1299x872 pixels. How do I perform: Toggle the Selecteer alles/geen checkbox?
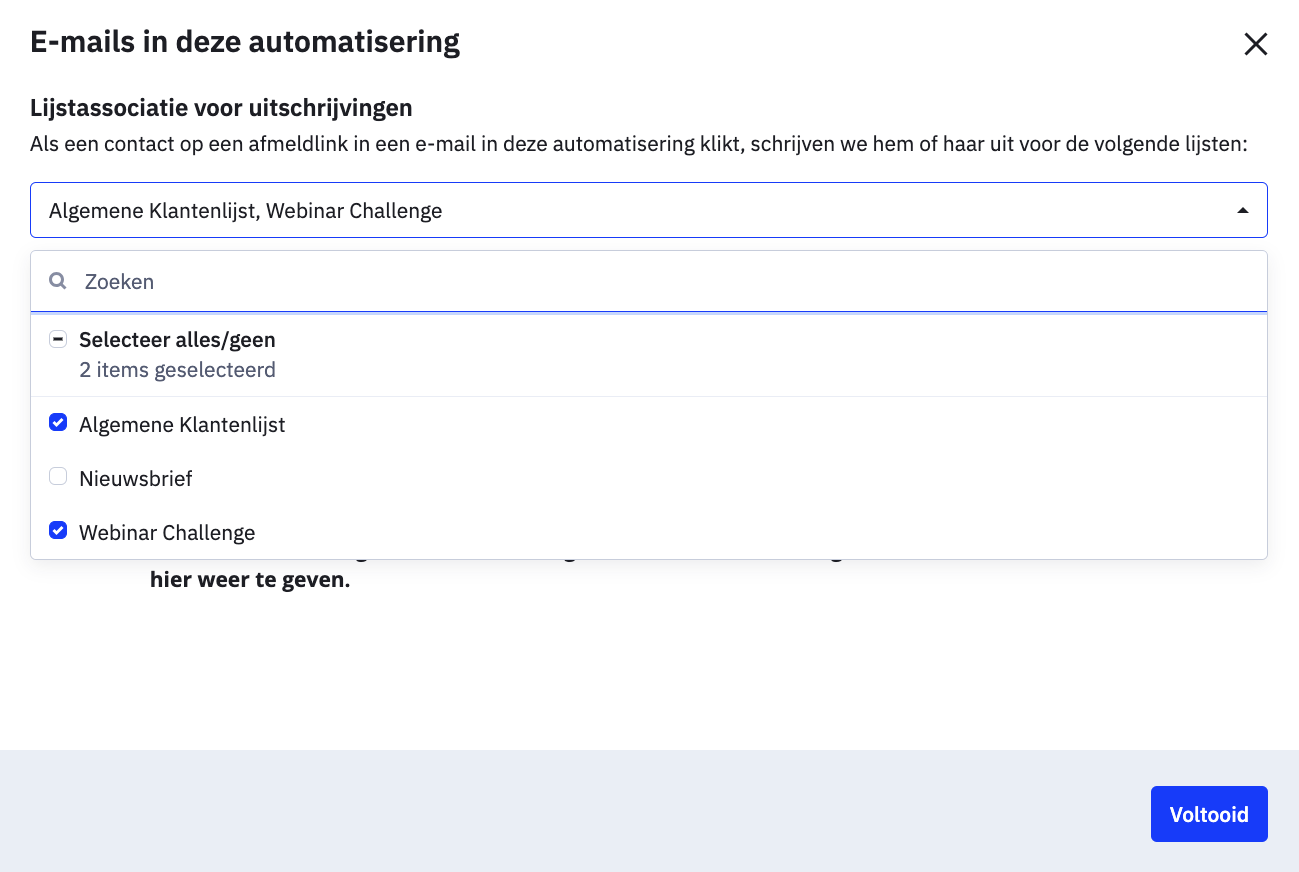click(58, 340)
